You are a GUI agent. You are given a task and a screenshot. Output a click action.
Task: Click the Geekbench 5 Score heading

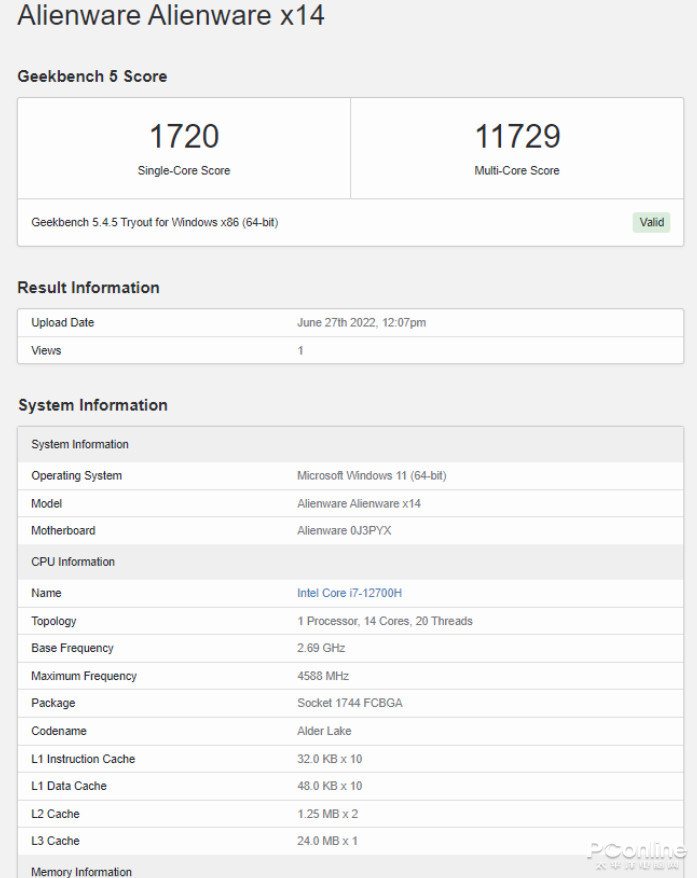(x=92, y=76)
